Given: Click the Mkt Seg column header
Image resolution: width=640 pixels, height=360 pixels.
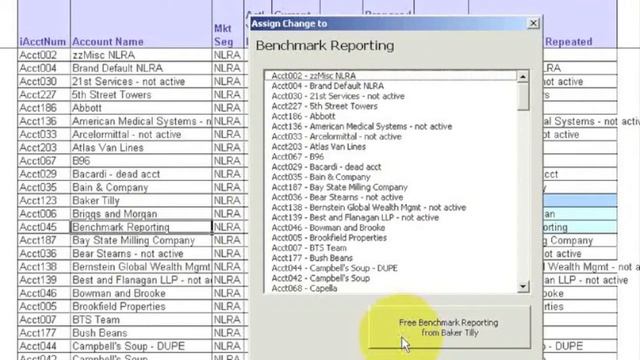Looking at the screenshot, I should pyautogui.click(x=223, y=35).
